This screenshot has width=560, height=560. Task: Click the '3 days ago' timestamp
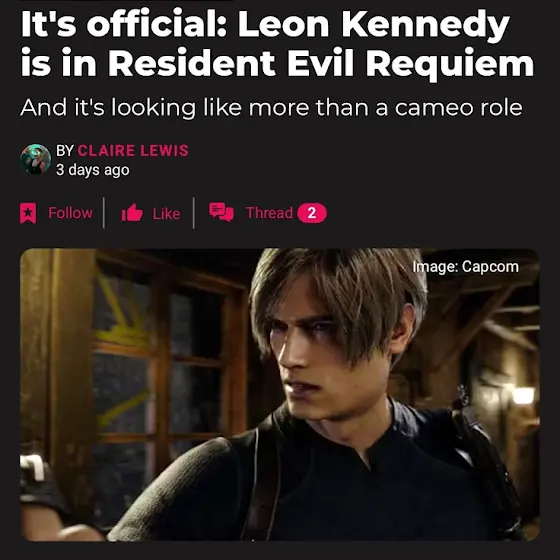tap(92, 170)
